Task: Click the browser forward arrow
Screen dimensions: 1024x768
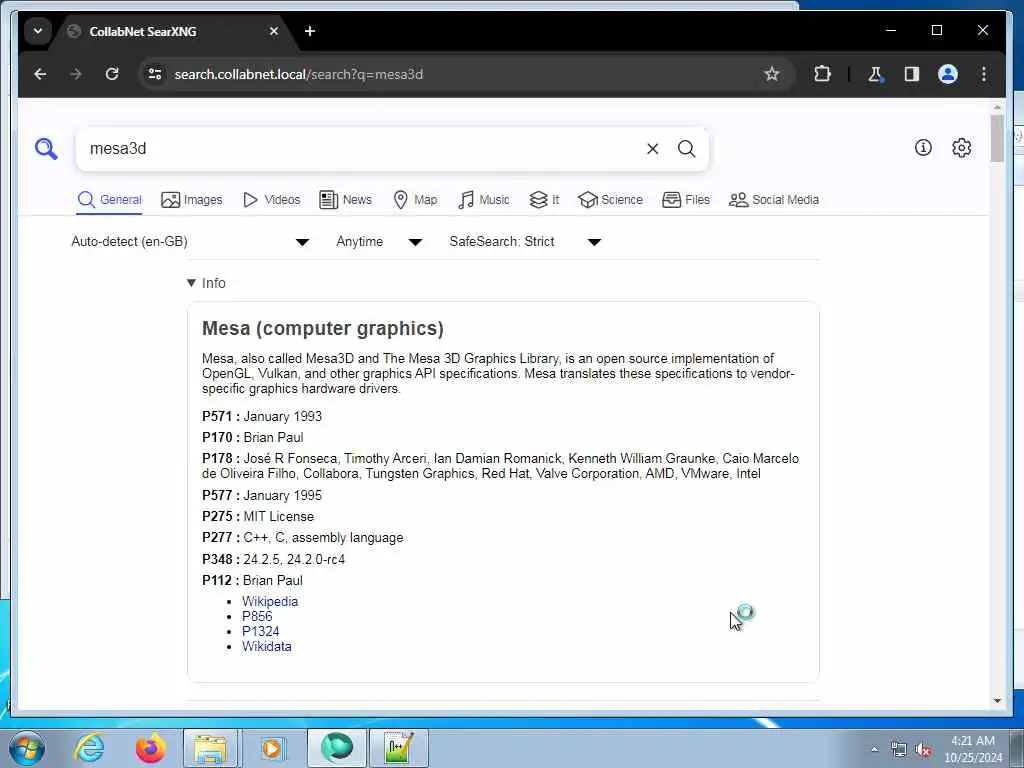Action: point(76,74)
